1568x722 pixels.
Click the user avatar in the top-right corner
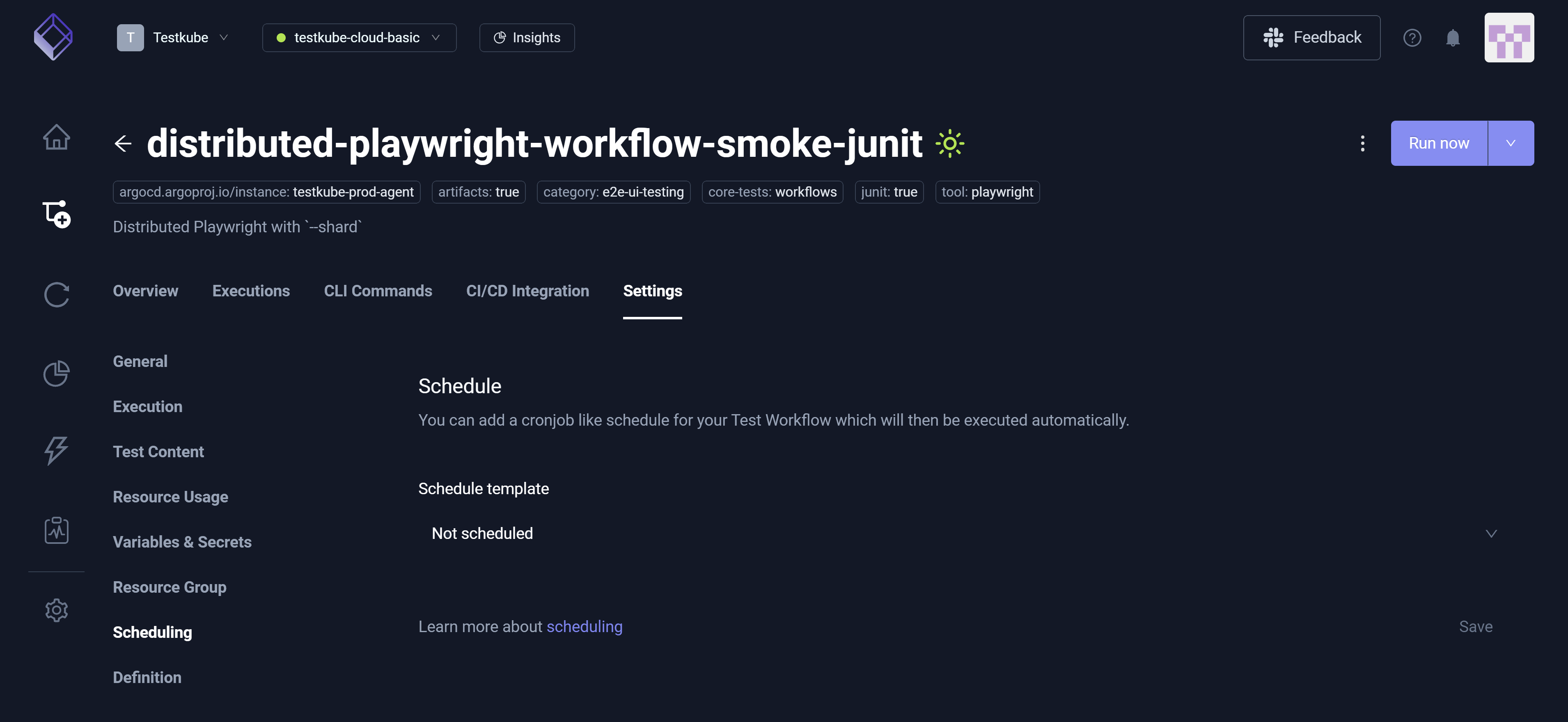click(1510, 38)
